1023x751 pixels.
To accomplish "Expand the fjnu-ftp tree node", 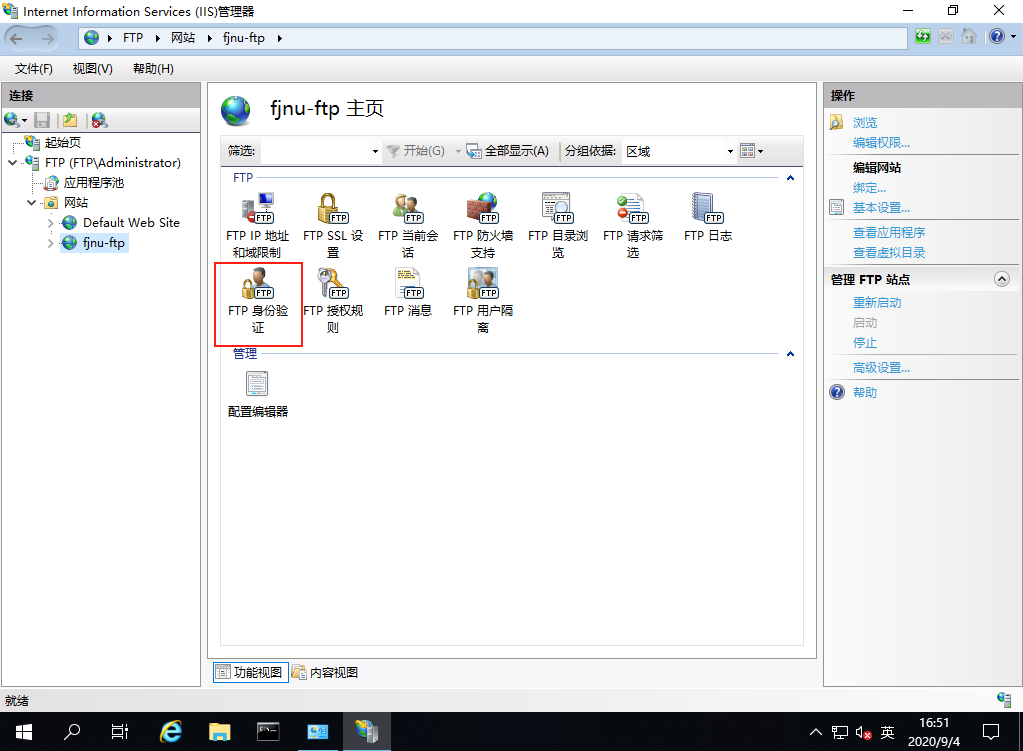I will point(50,243).
